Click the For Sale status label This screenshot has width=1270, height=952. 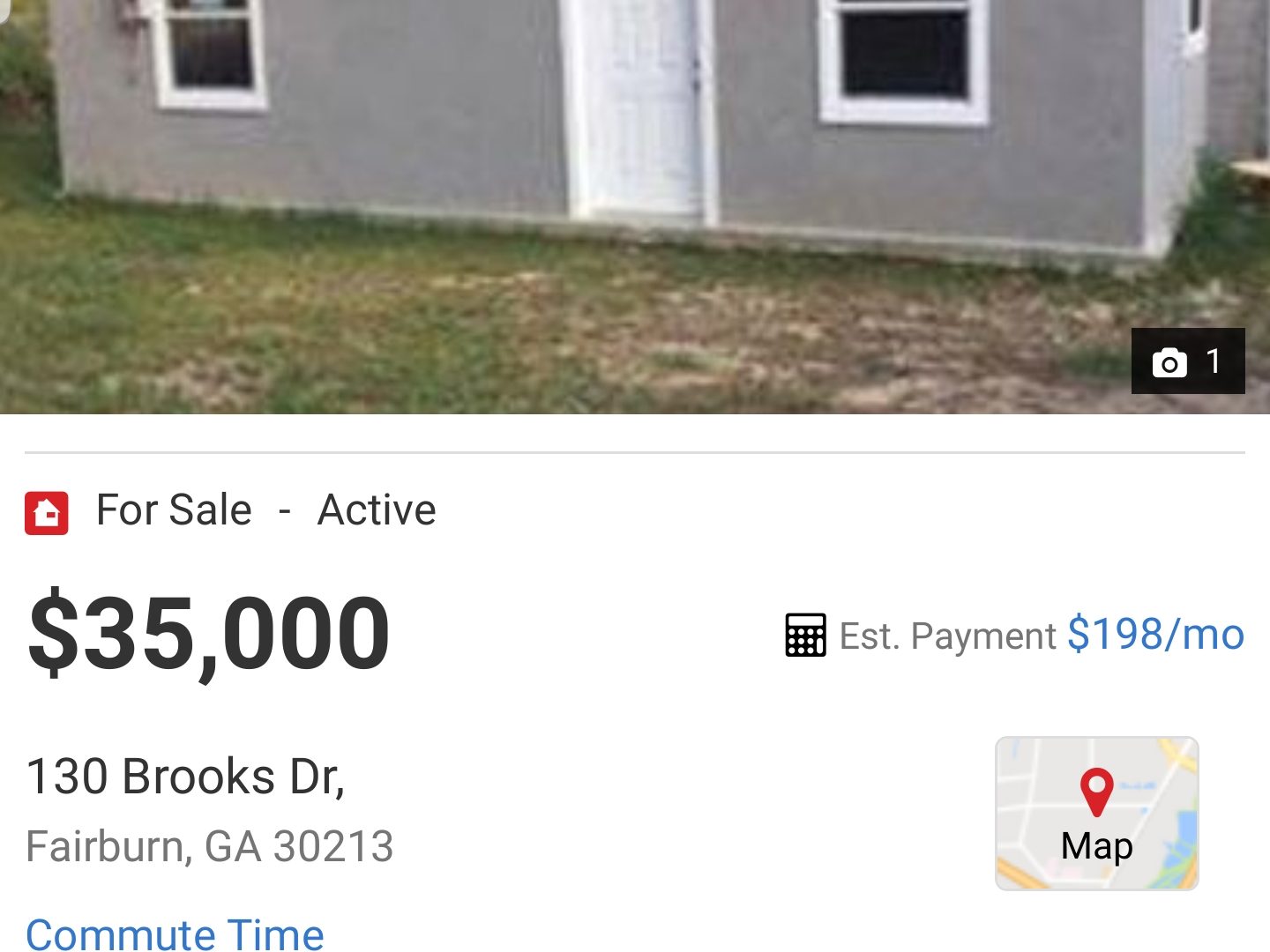tap(174, 510)
